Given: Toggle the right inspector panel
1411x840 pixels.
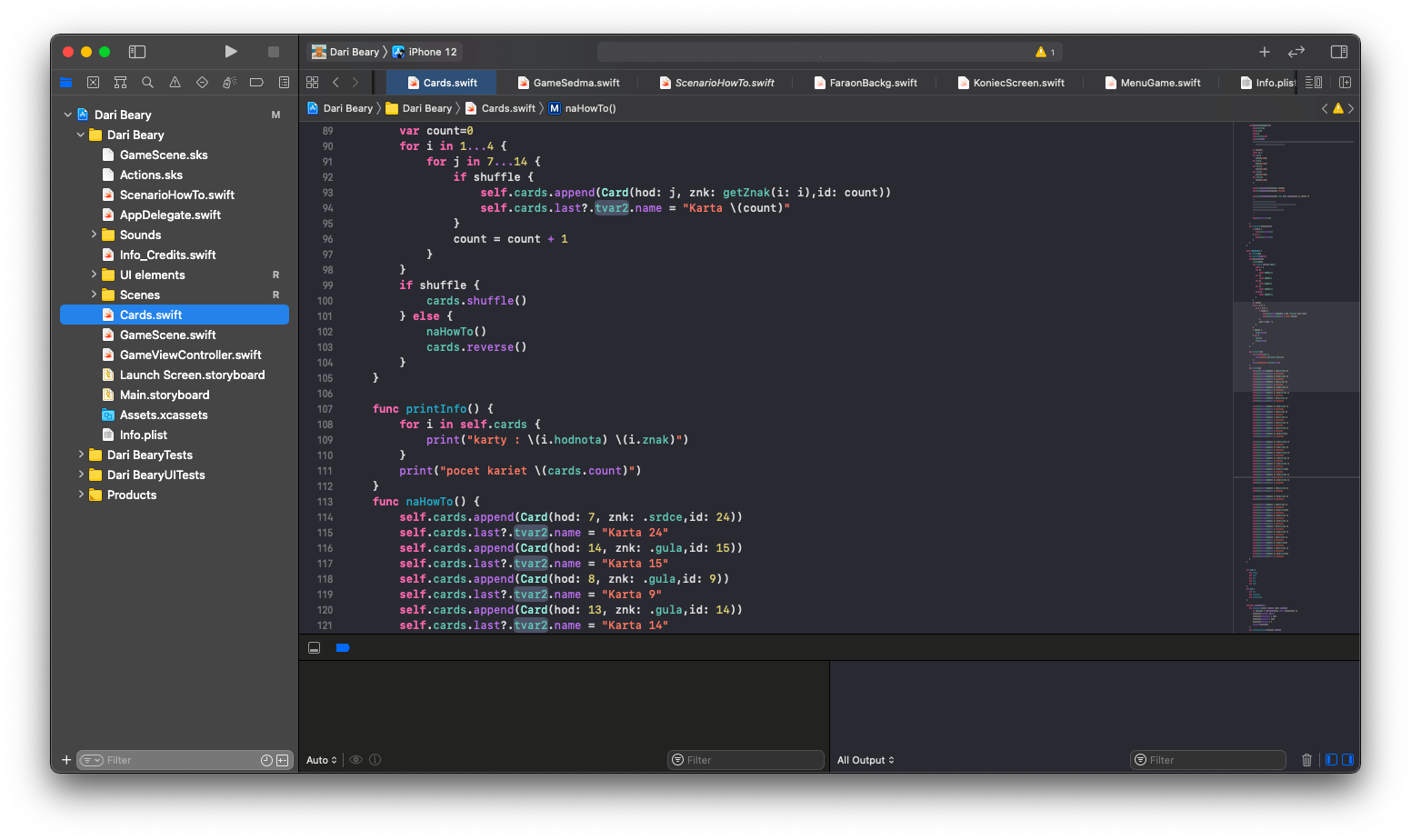Looking at the screenshot, I should click(x=1338, y=52).
